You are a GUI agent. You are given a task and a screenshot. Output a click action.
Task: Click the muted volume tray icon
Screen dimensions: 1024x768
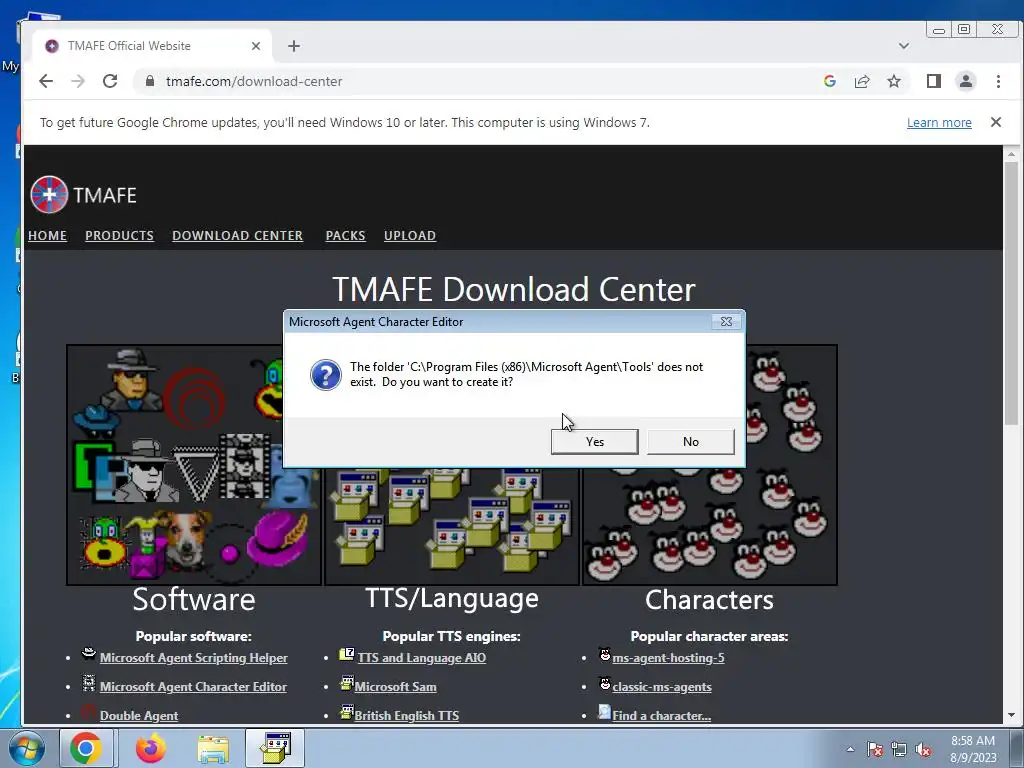click(x=923, y=749)
